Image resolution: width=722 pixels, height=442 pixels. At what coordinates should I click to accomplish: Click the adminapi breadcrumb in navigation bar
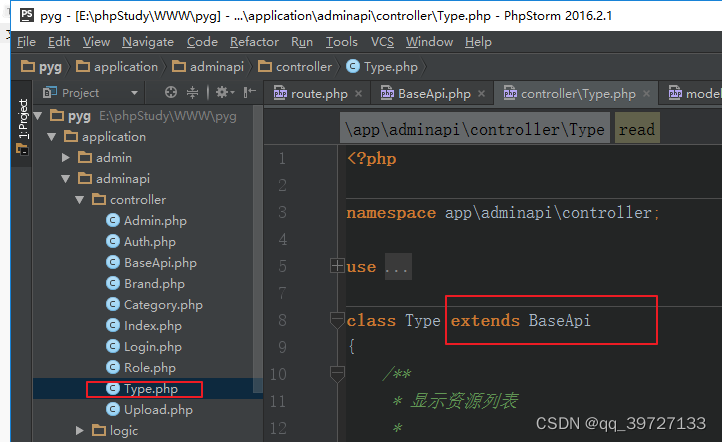(208, 67)
